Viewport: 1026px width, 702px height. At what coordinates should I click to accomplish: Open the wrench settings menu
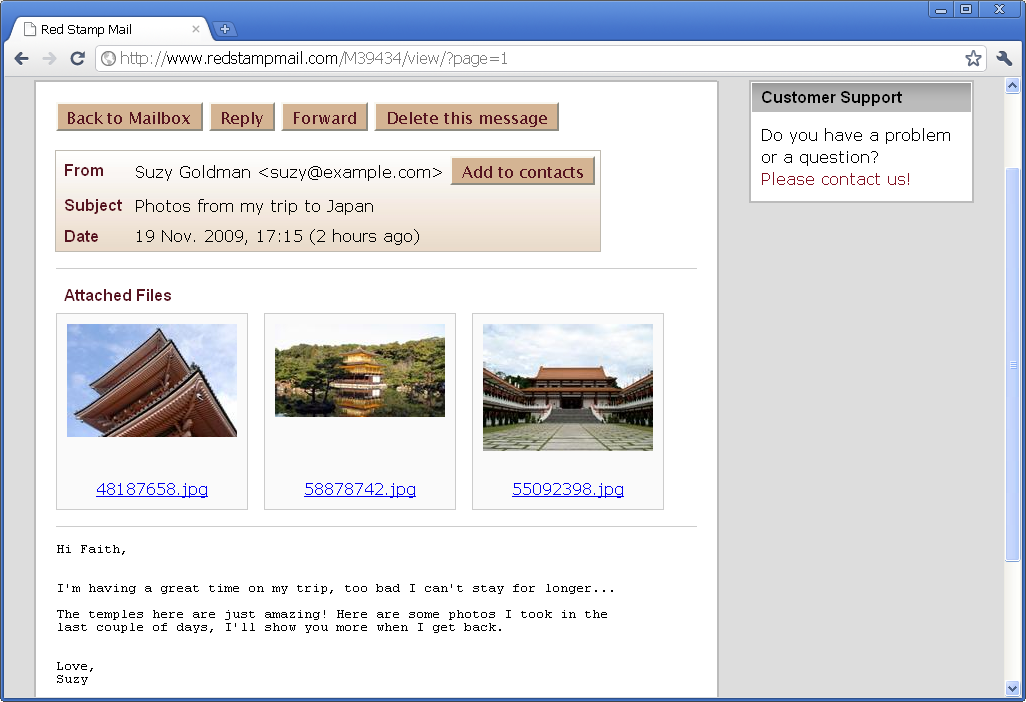1005,59
